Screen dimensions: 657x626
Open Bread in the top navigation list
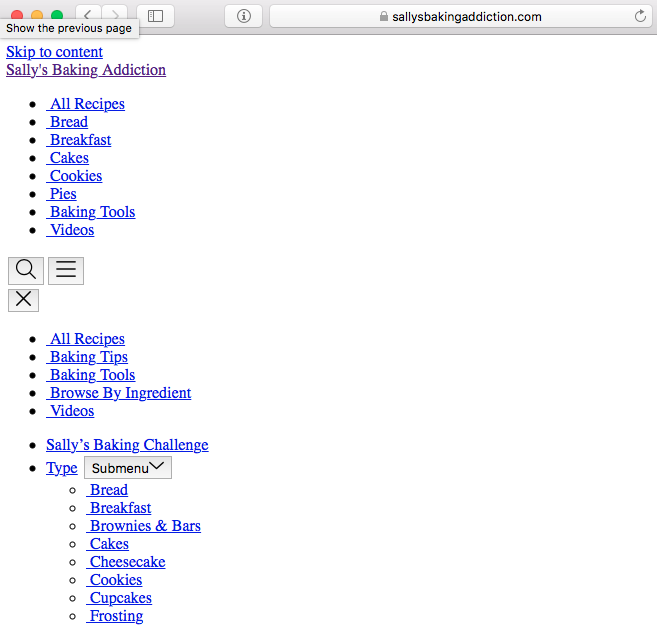tap(67, 122)
